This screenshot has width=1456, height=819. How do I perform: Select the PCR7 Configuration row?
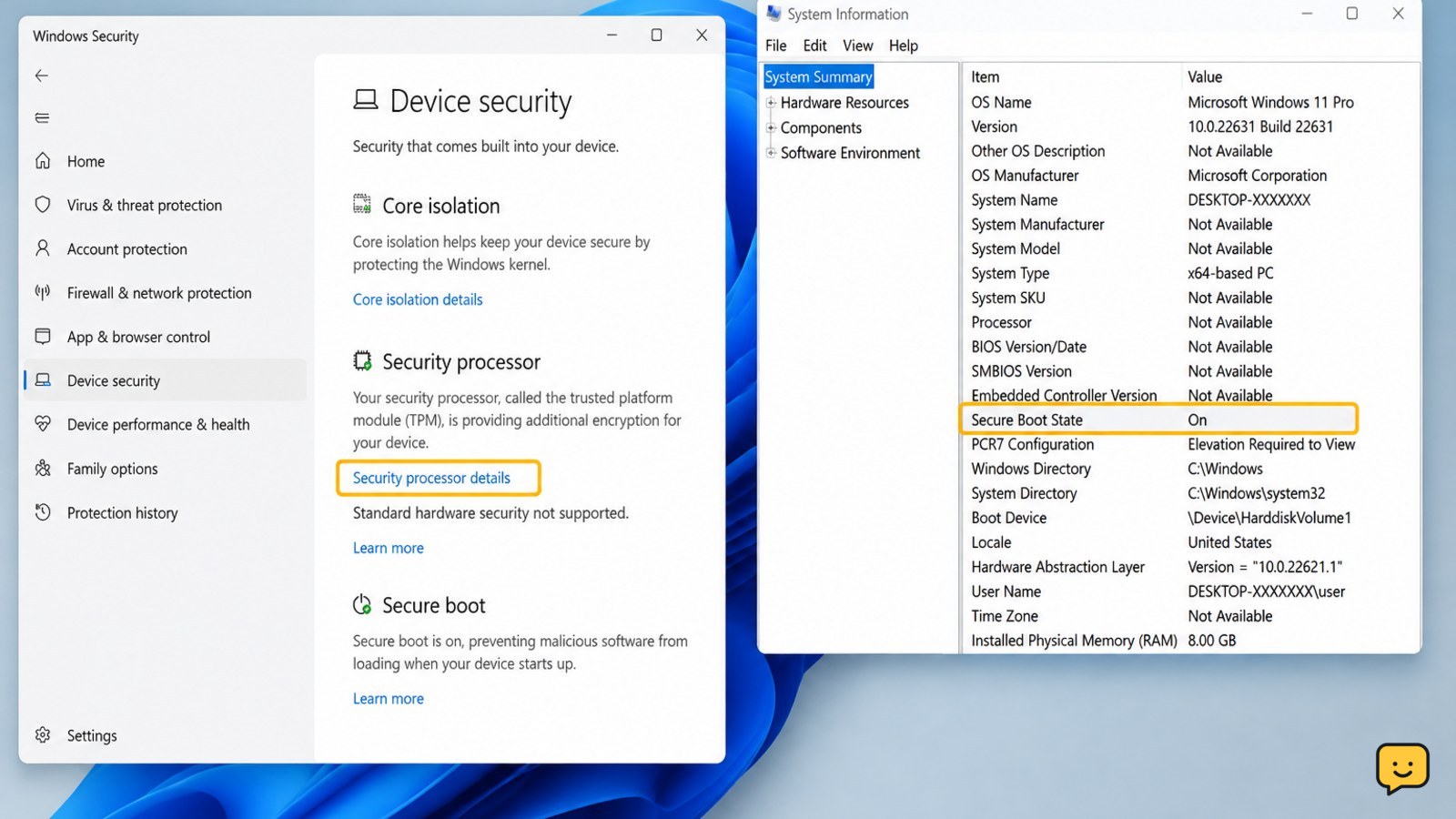1190,444
